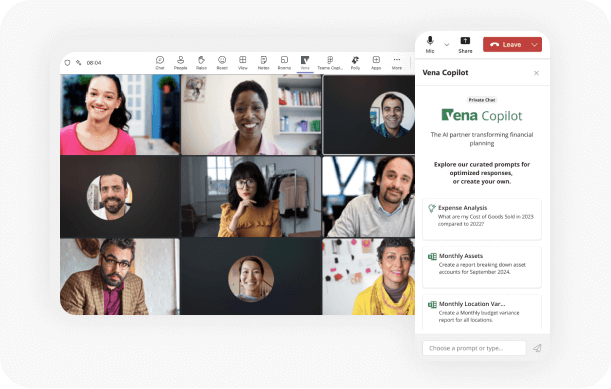The width and height of the screenshot is (611, 389).
Task: Click the 08:04 meeting timer
Action: 94,63
